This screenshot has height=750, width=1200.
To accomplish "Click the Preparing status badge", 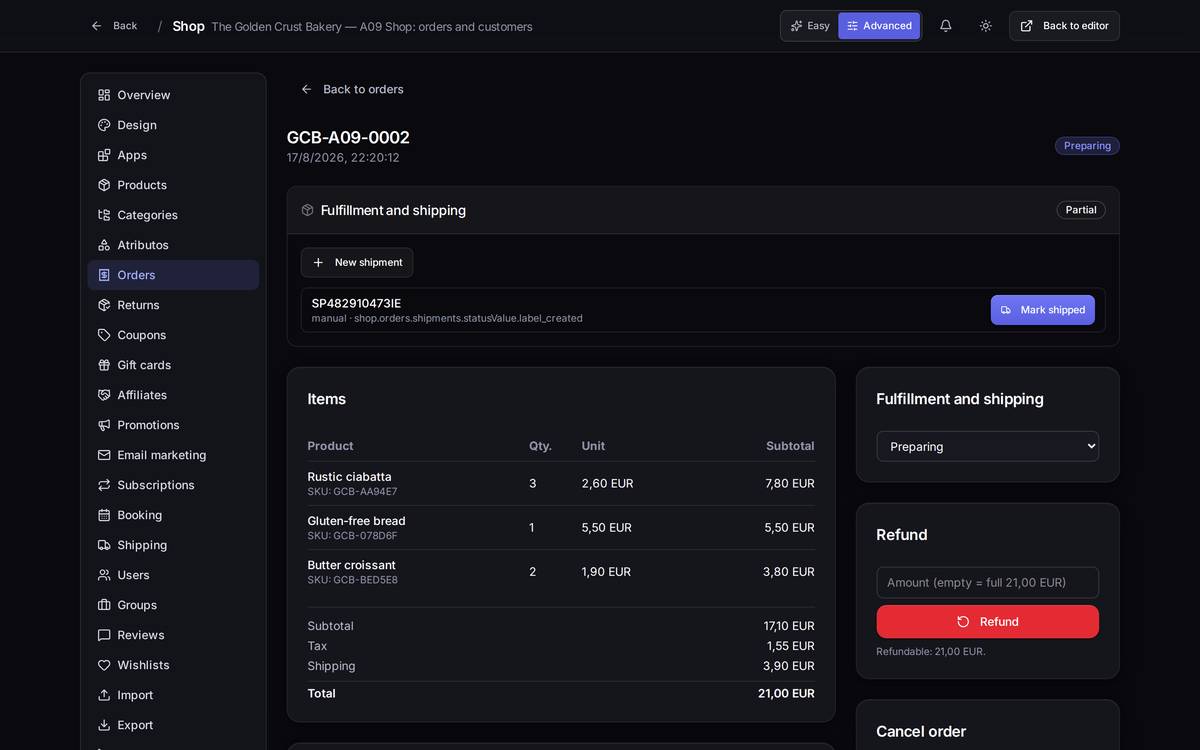I will (1087, 146).
